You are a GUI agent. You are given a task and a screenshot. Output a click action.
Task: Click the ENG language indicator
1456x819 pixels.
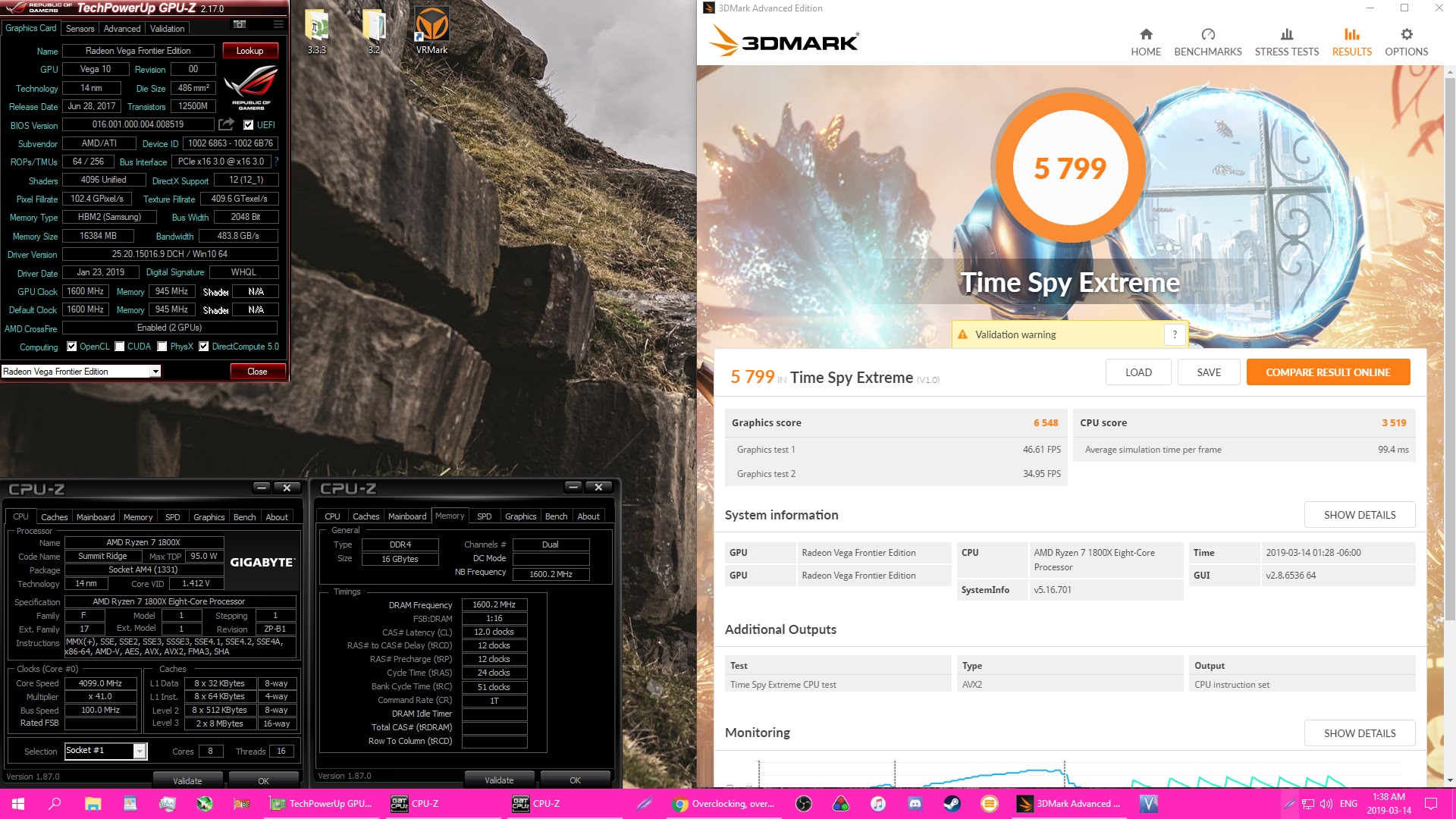[x=1348, y=804]
